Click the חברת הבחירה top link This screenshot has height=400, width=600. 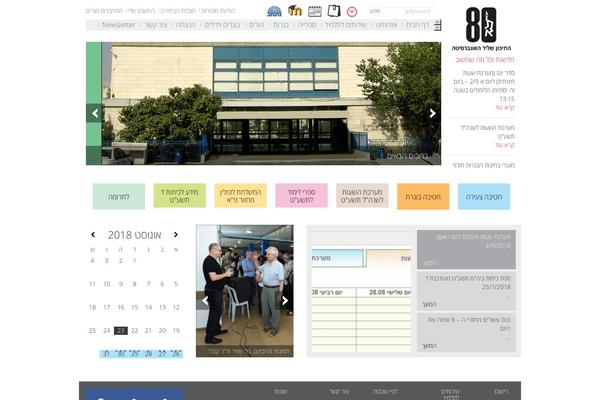point(178,11)
